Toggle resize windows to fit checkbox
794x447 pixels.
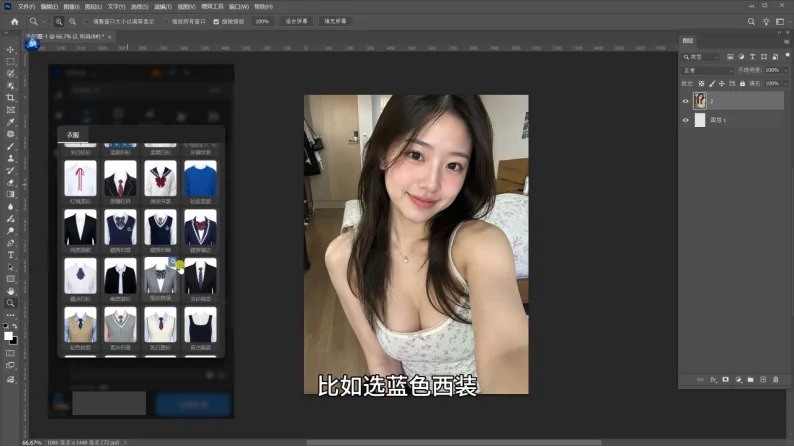point(87,22)
